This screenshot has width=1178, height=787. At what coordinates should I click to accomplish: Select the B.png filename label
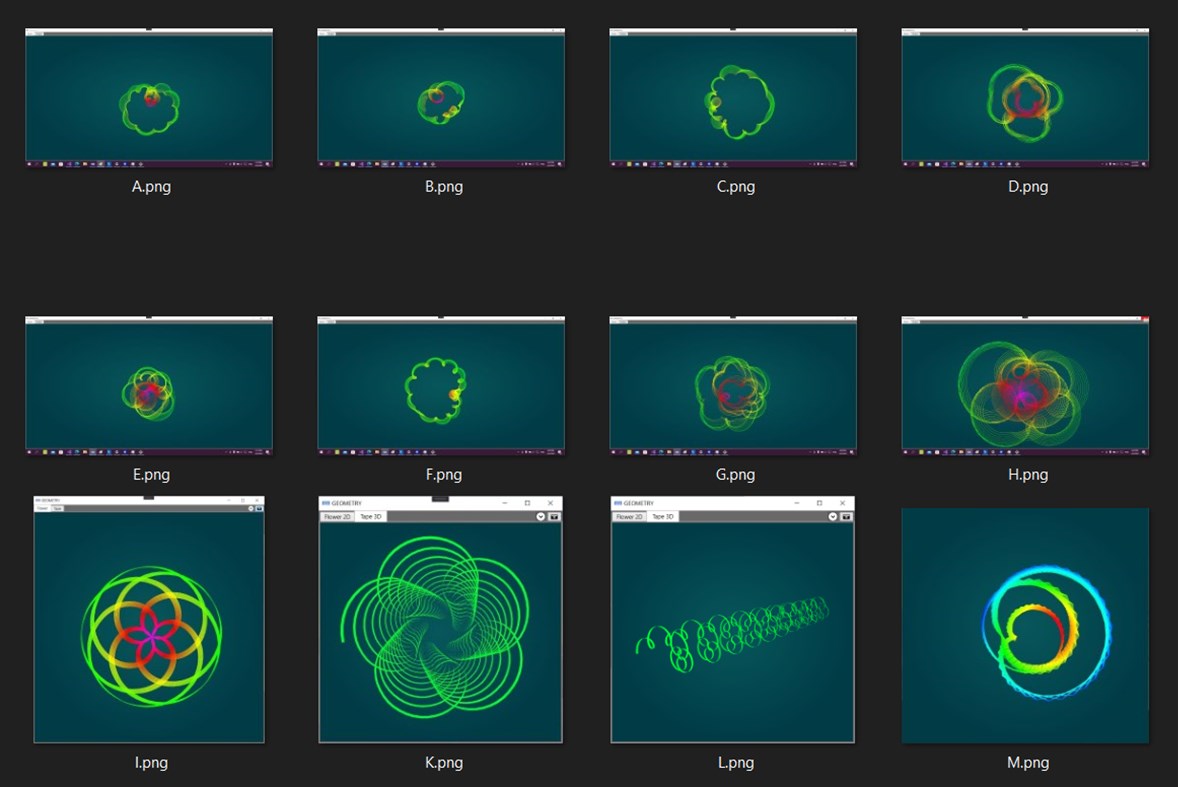(443, 186)
